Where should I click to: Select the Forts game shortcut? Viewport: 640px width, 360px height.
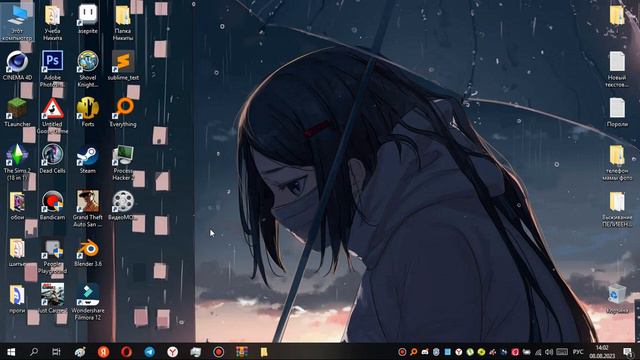(x=87, y=112)
